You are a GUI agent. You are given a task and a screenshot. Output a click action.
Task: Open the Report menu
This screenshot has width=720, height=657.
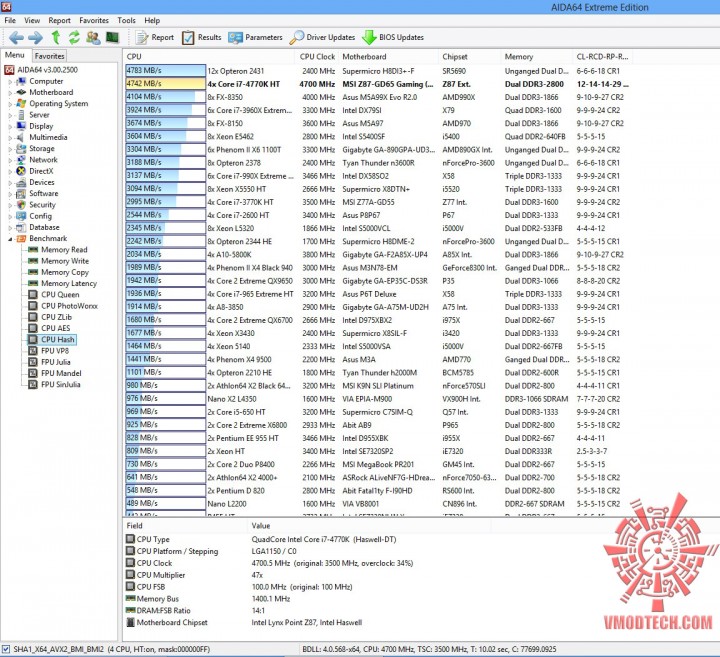click(x=60, y=21)
